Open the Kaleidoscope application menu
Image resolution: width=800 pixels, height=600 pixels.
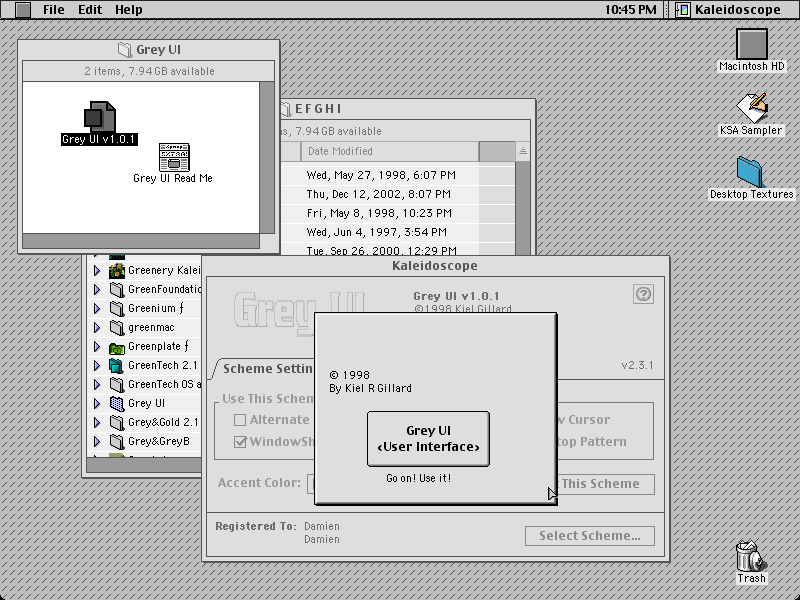point(730,10)
